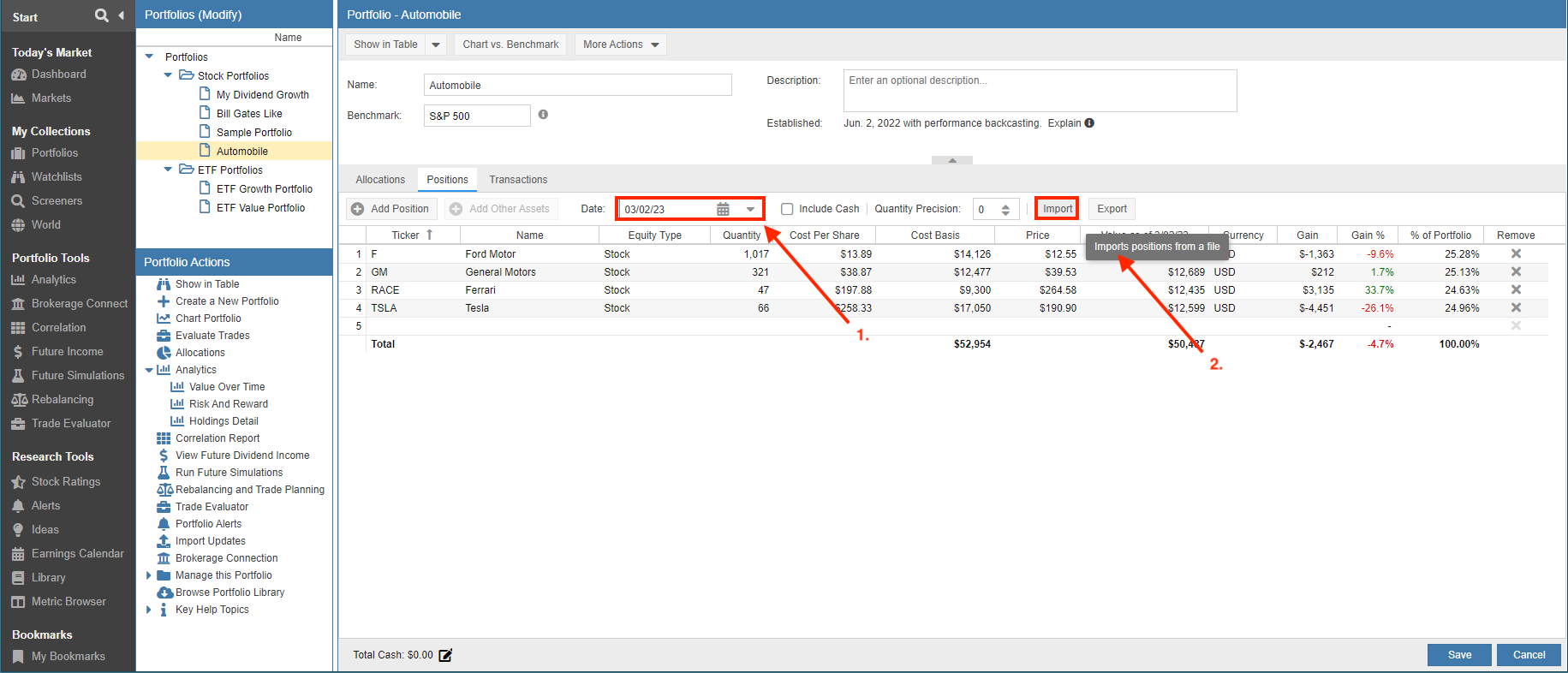Screen dimensions: 1568x673
Task: Click Chart vs. Benchmark button
Action: [x=510, y=45]
